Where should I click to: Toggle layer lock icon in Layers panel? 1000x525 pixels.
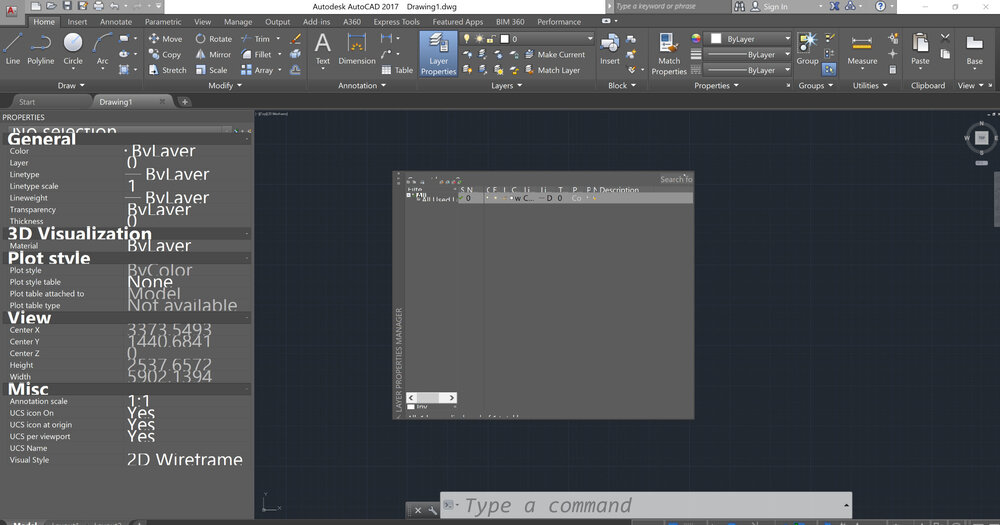click(491, 39)
